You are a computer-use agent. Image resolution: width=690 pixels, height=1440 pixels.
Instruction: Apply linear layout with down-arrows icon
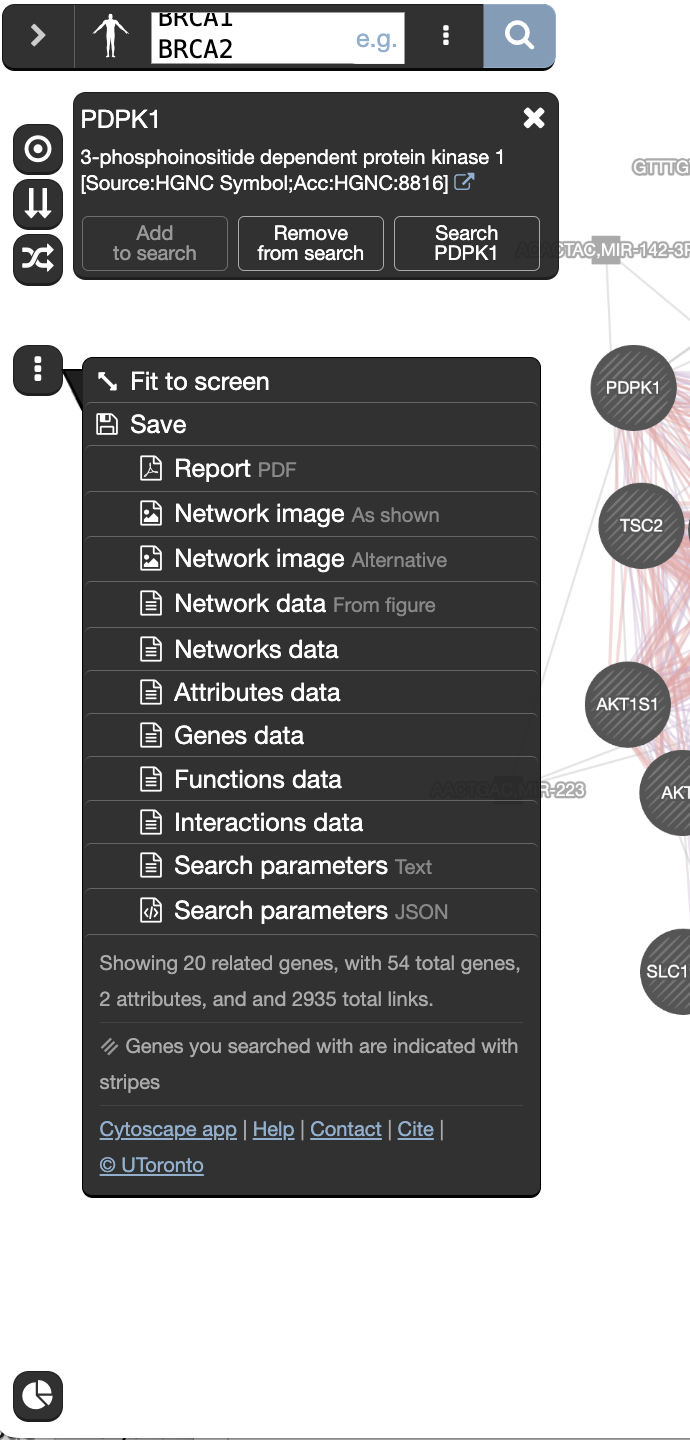[x=38, y=204]
